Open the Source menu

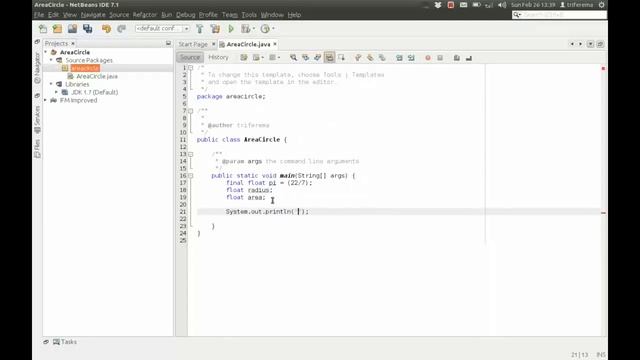tap(119, 15)
